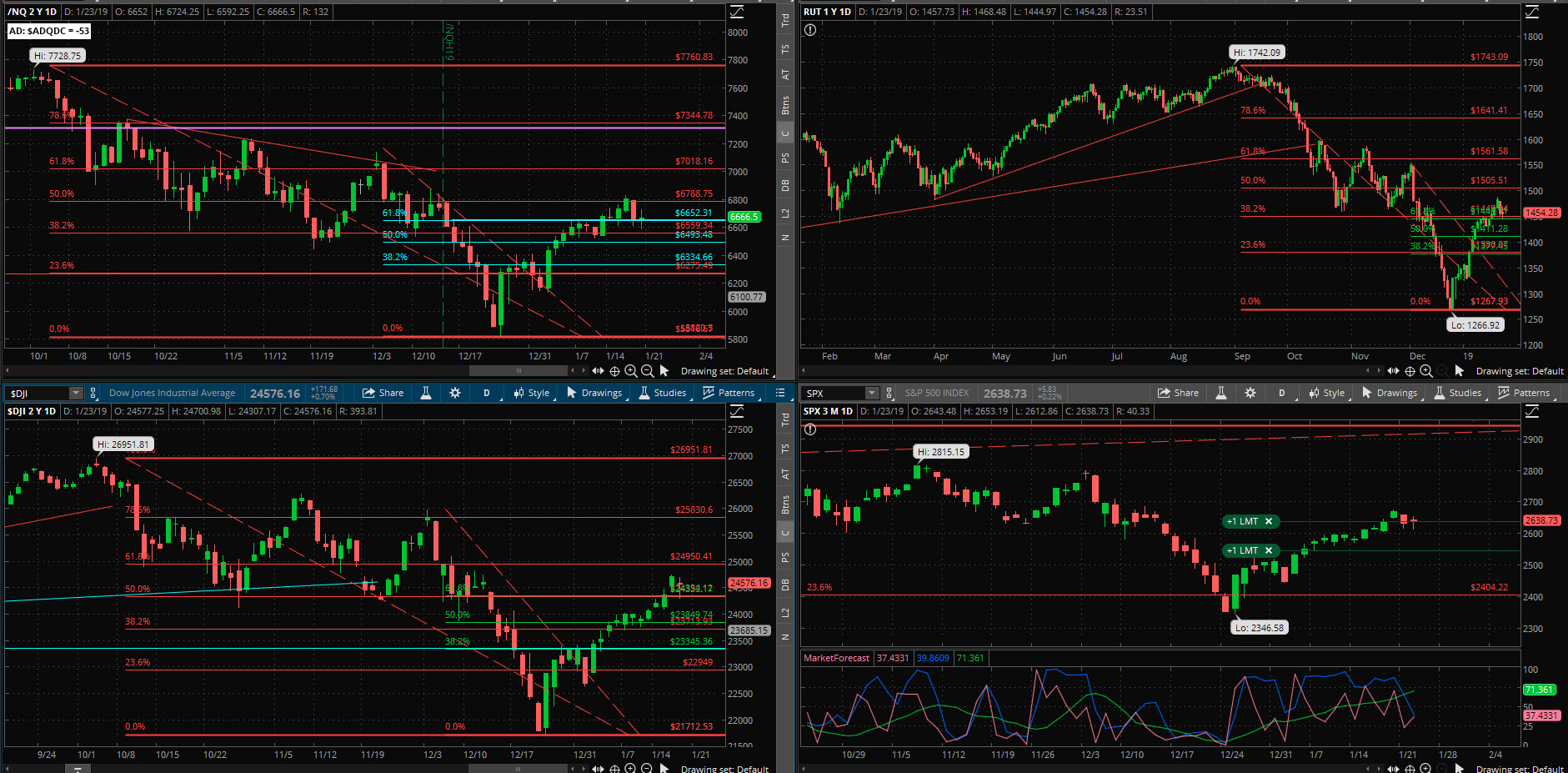Open chart settings gear in SPX toolbar

(x=1250, y=393)
